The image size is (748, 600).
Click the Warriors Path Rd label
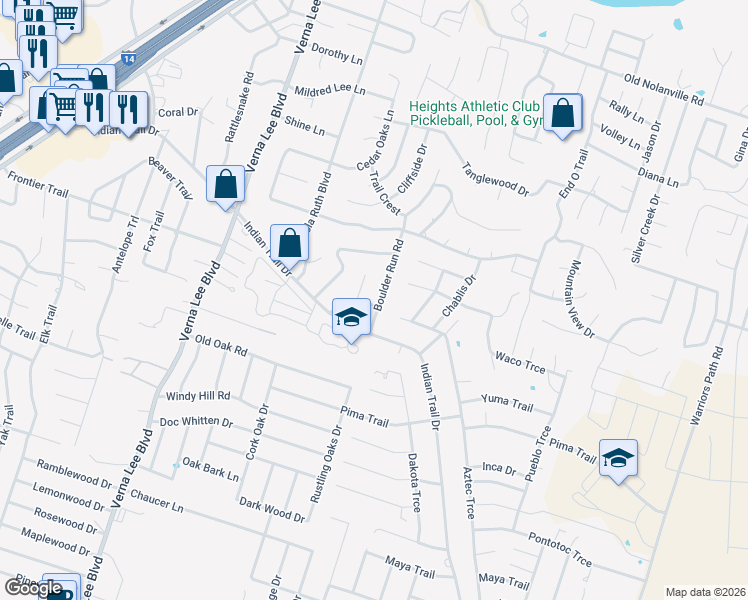[x=706, y=386]
